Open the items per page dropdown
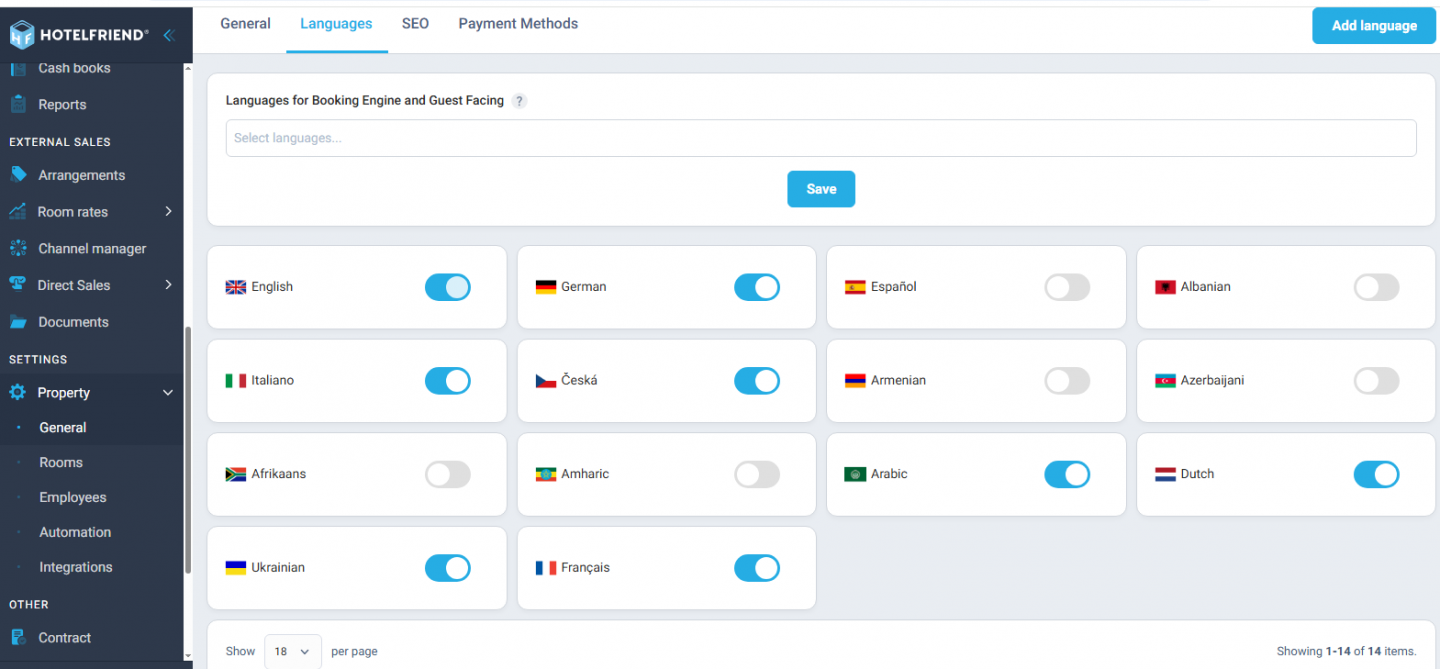Viewport: 1440px width, 669px height. pos(293,651)
